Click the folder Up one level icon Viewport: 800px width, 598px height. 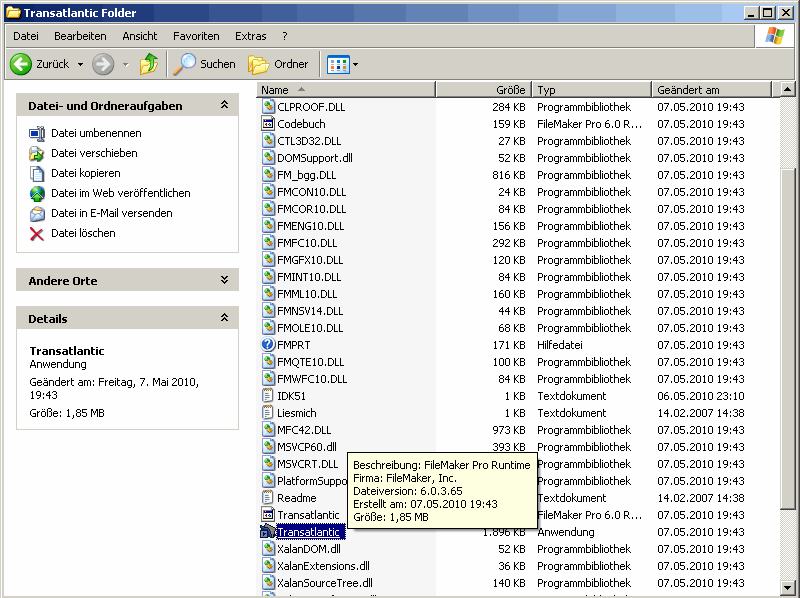(x=149, y=64)
